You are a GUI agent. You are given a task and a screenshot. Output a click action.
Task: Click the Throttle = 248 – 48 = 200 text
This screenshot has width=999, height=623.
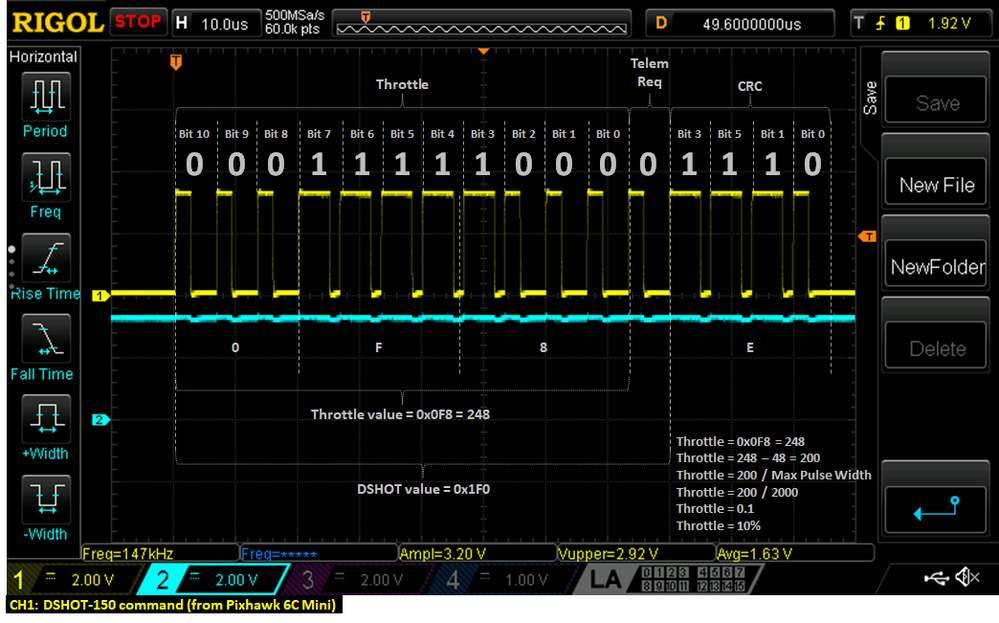coord(748,457)
